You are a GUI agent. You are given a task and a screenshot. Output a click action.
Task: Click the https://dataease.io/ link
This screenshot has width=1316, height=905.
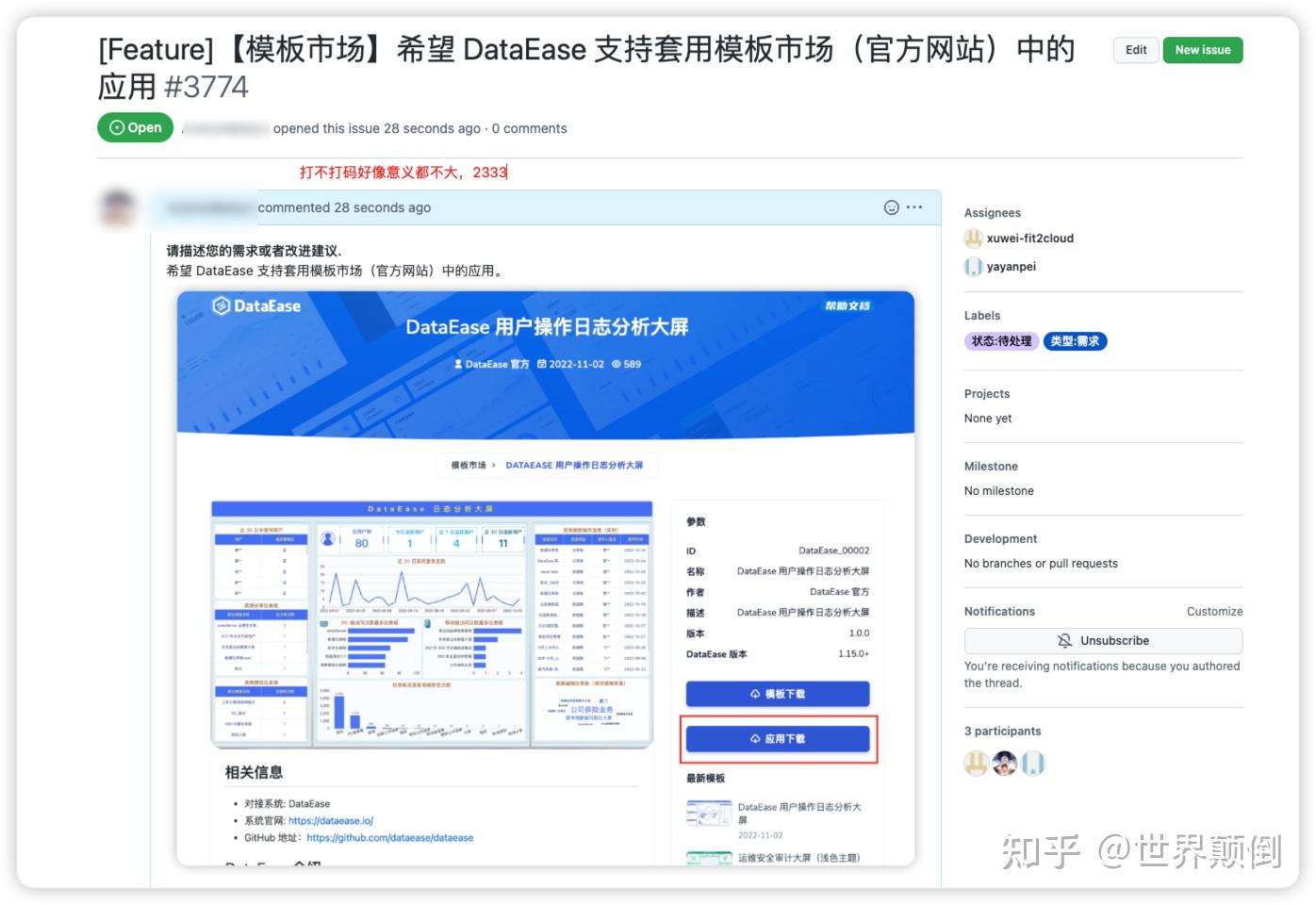(x=331, y=821)
